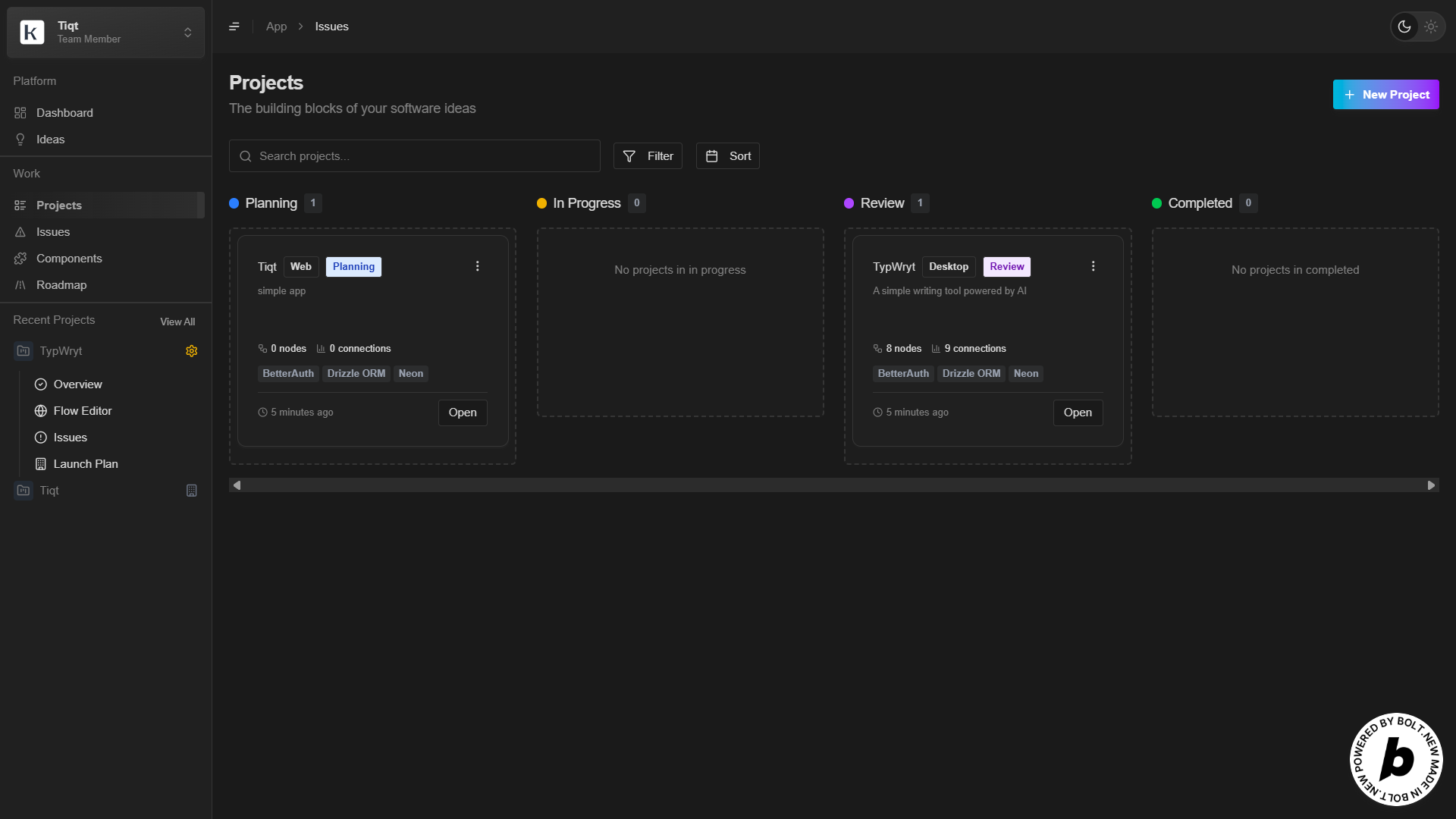Click the building icon beside Tiqt
The height and width of the screenshot is (819, 1456).
[191, 491]
